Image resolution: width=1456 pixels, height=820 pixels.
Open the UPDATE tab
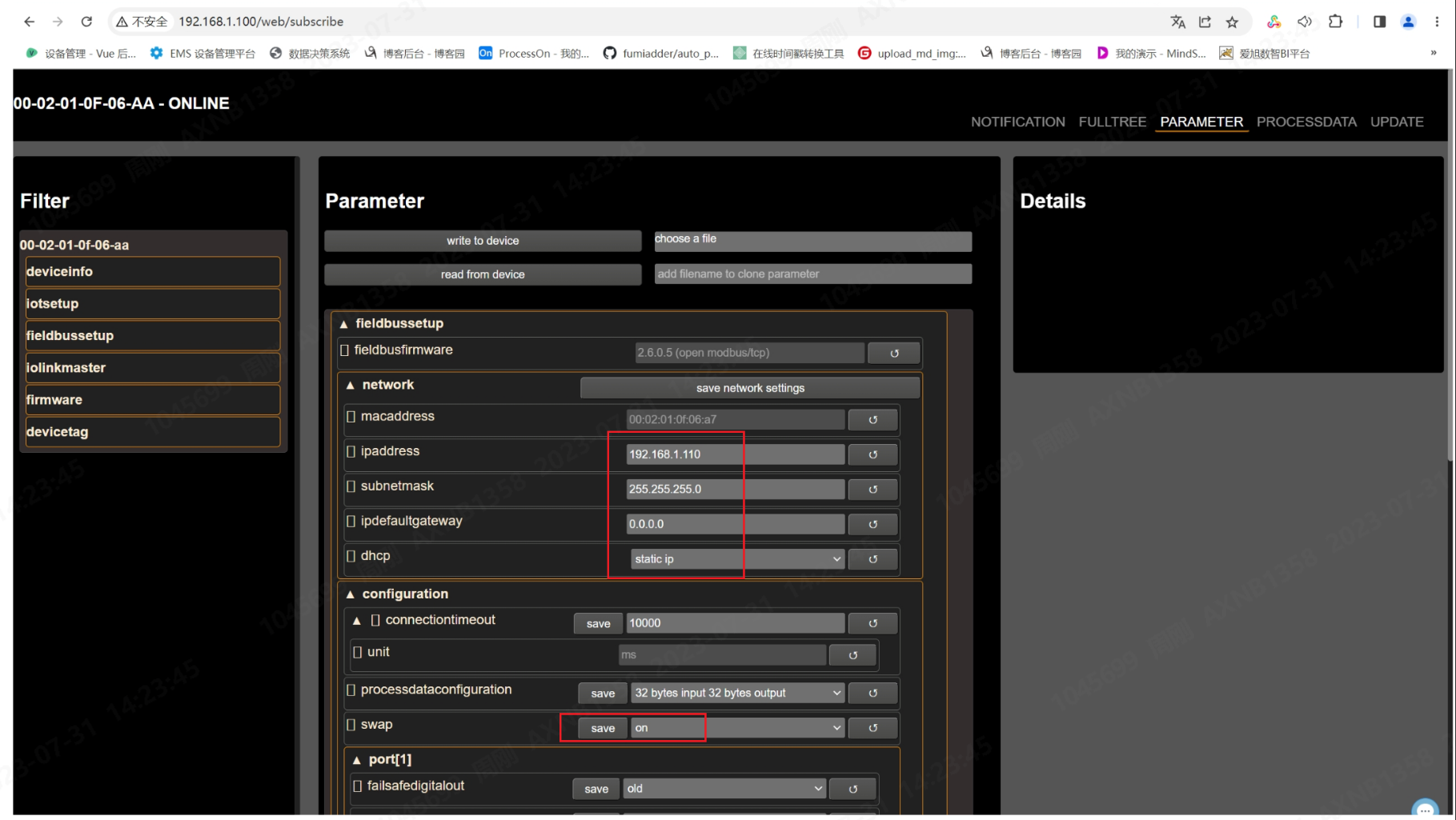point(1397,122)
